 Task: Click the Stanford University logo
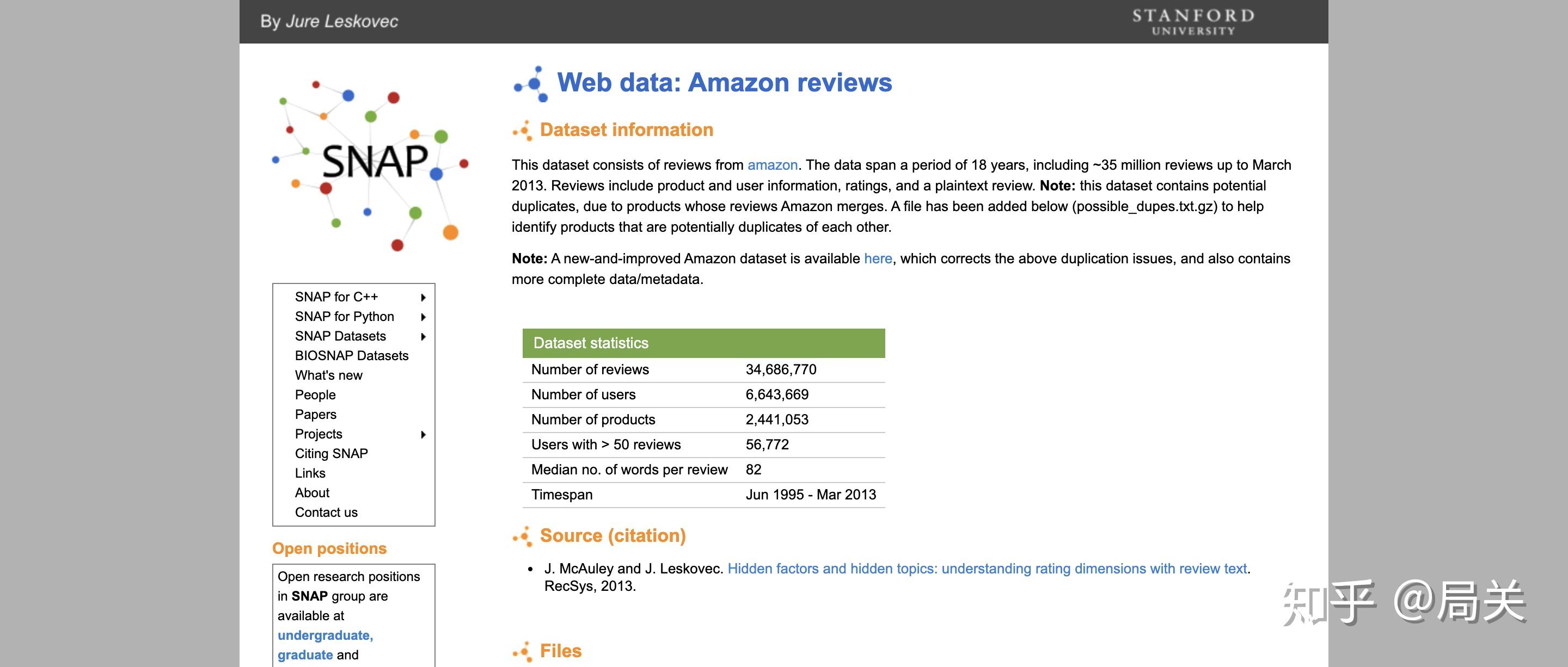point(1192,22)
